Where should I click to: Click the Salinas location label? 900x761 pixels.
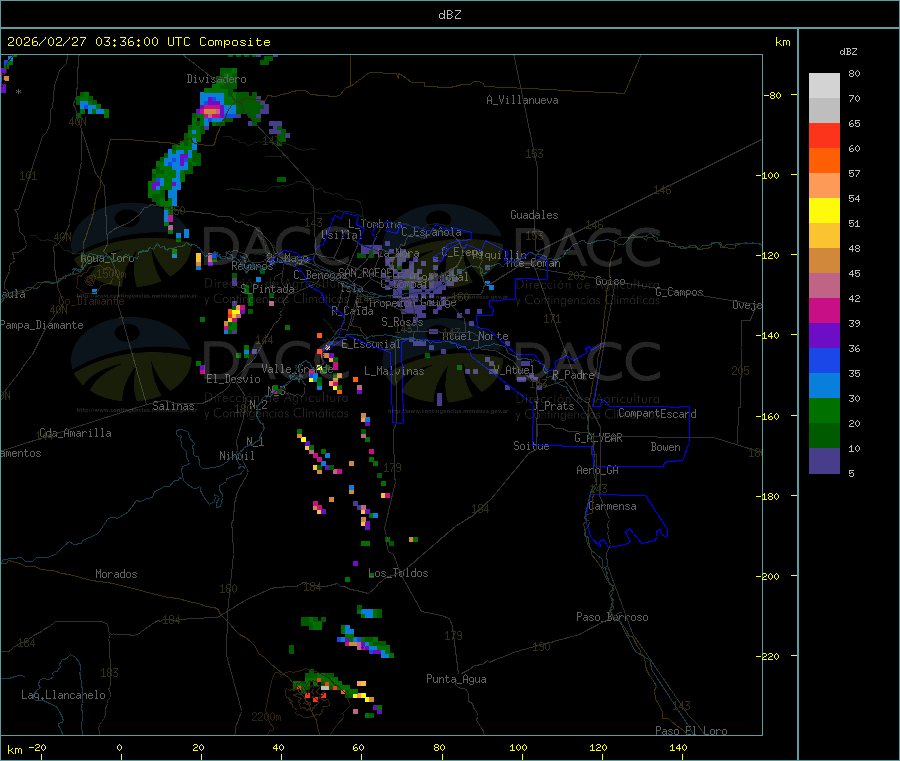(173, 406)
